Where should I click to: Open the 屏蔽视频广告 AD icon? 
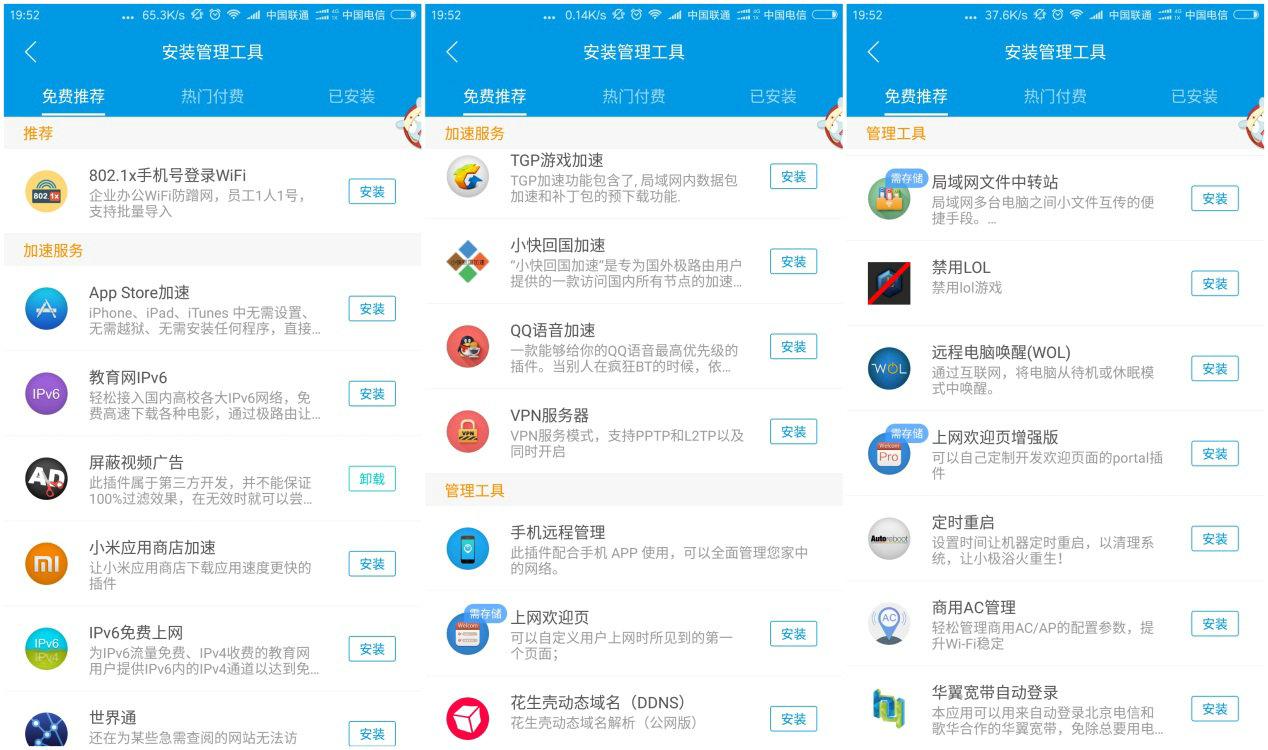[45, 478]
